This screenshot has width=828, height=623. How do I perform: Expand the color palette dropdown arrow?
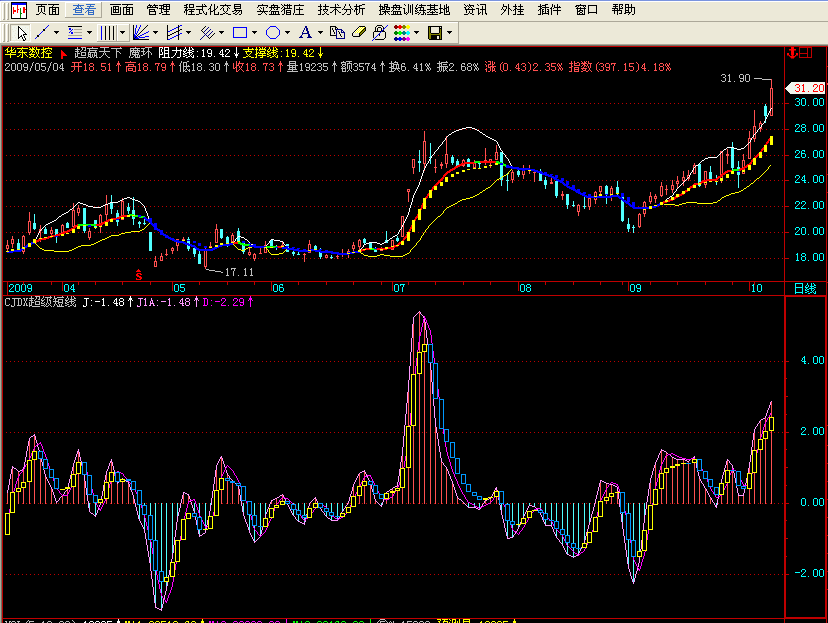(x=416, y=33)
